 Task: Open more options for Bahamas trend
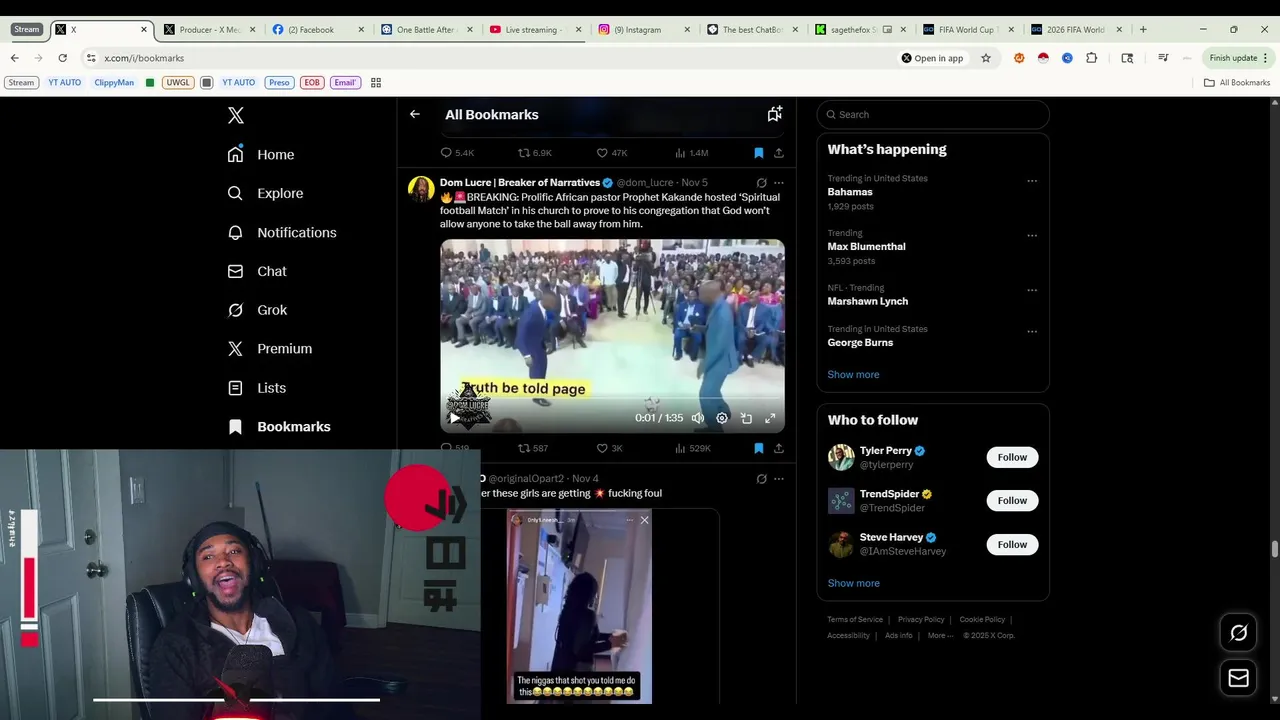1032,181
